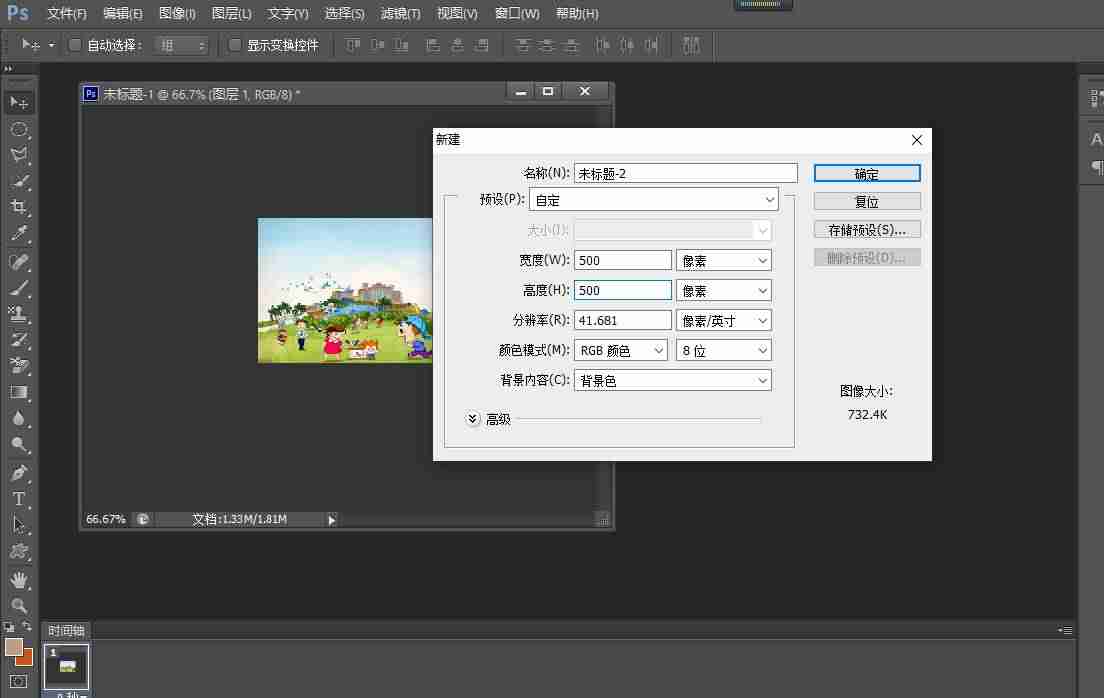1104x698 pixels.
Task: Swap foreground and background colors icon
Action: (x=27, y=626)
